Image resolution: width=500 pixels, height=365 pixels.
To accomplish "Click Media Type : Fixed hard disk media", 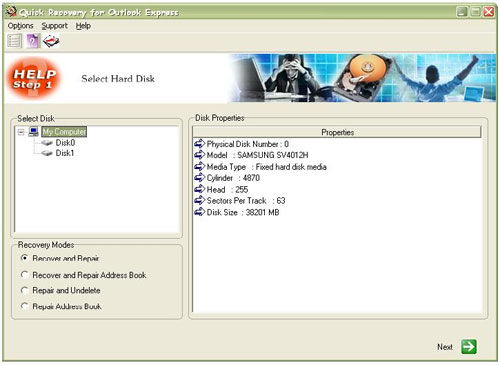I will pos(266,167).
